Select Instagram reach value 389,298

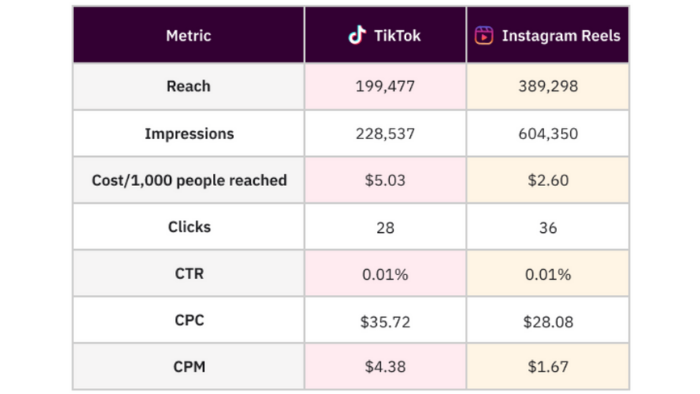click(548, 86)
